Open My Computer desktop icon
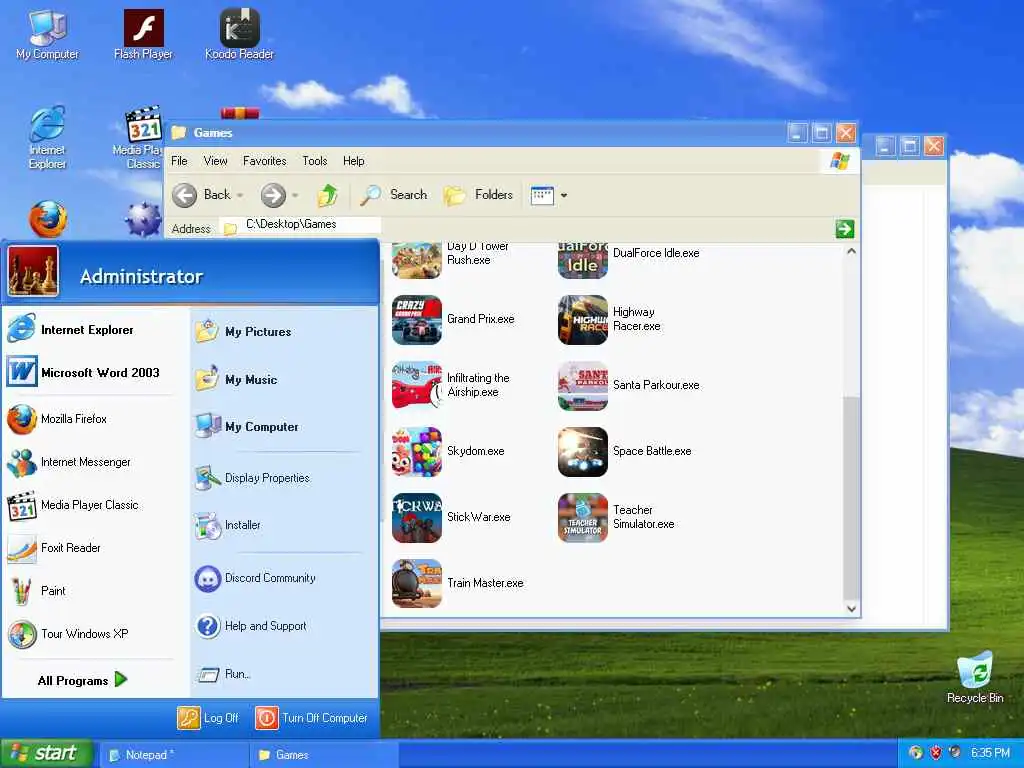 [47, 34]
